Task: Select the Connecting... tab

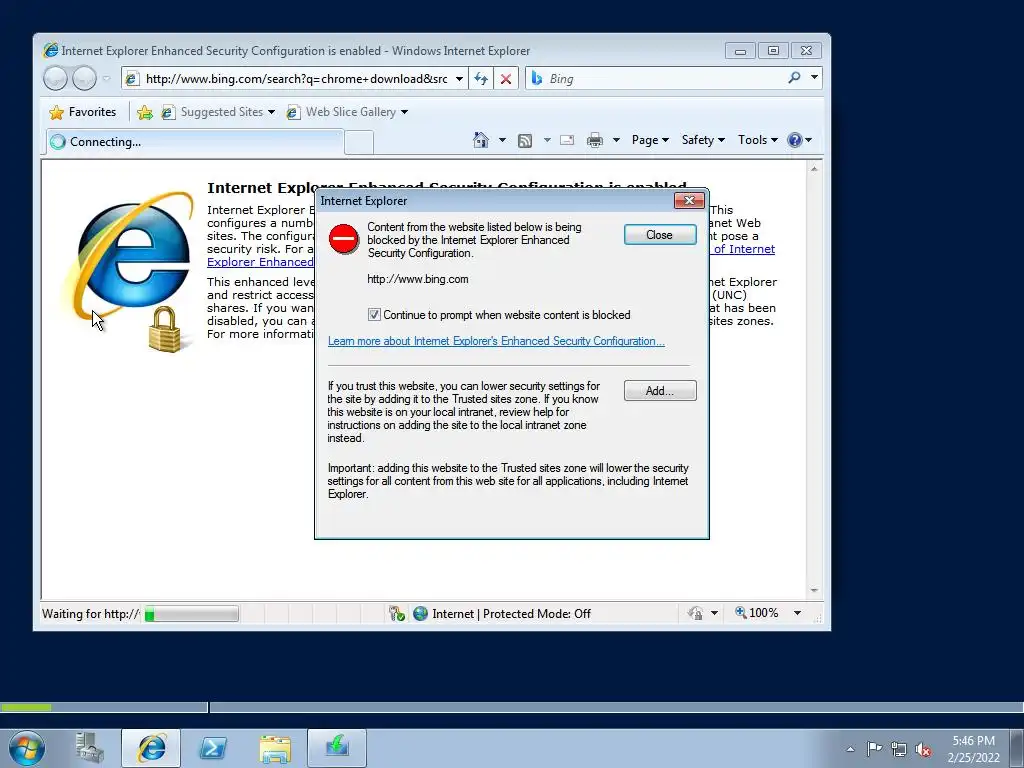Action: (194, 142)
